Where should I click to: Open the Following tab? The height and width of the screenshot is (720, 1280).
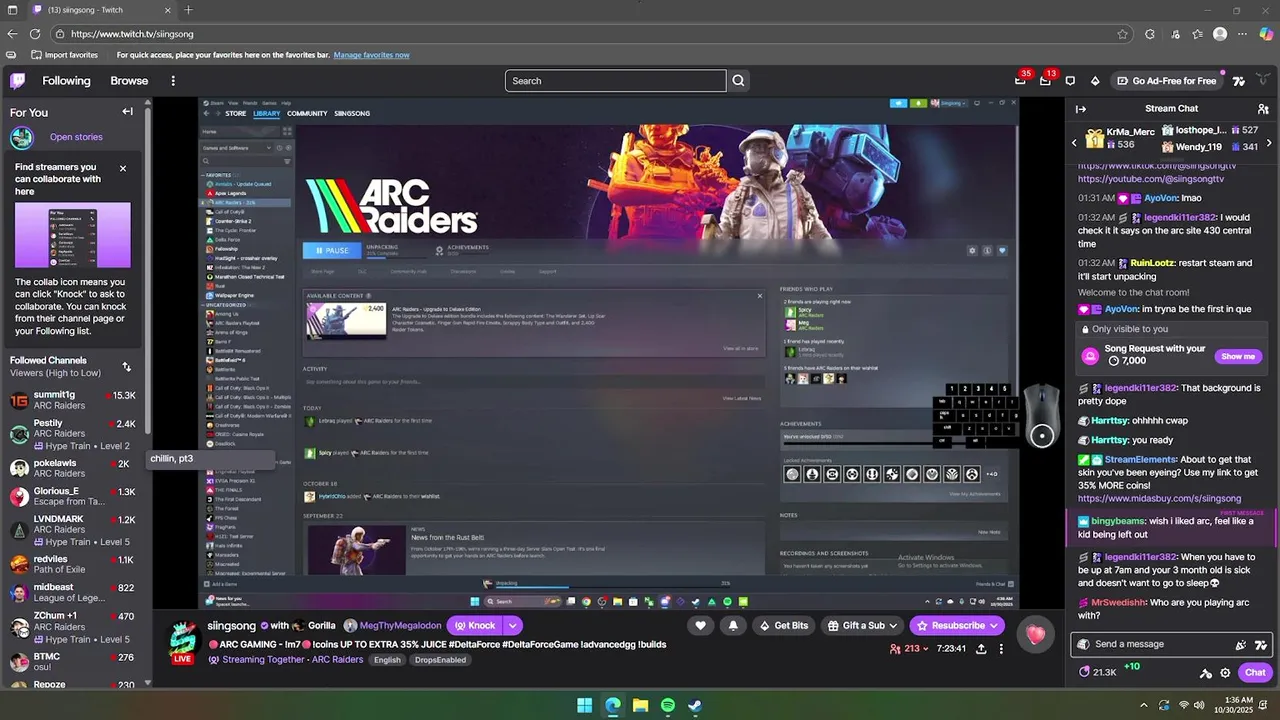tap(66, 81)
